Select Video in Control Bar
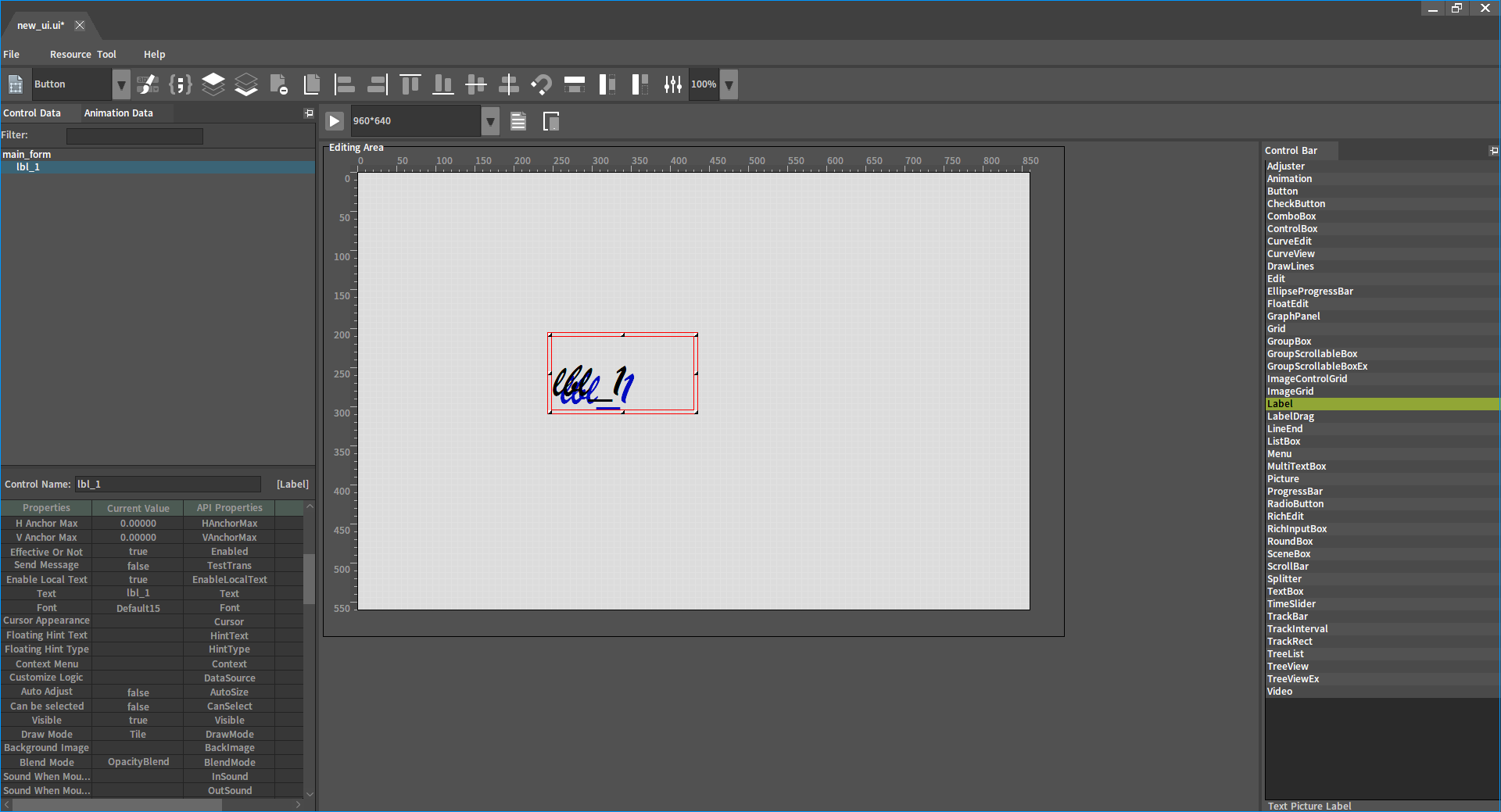1501x812 pixels. pos(1381,692)
